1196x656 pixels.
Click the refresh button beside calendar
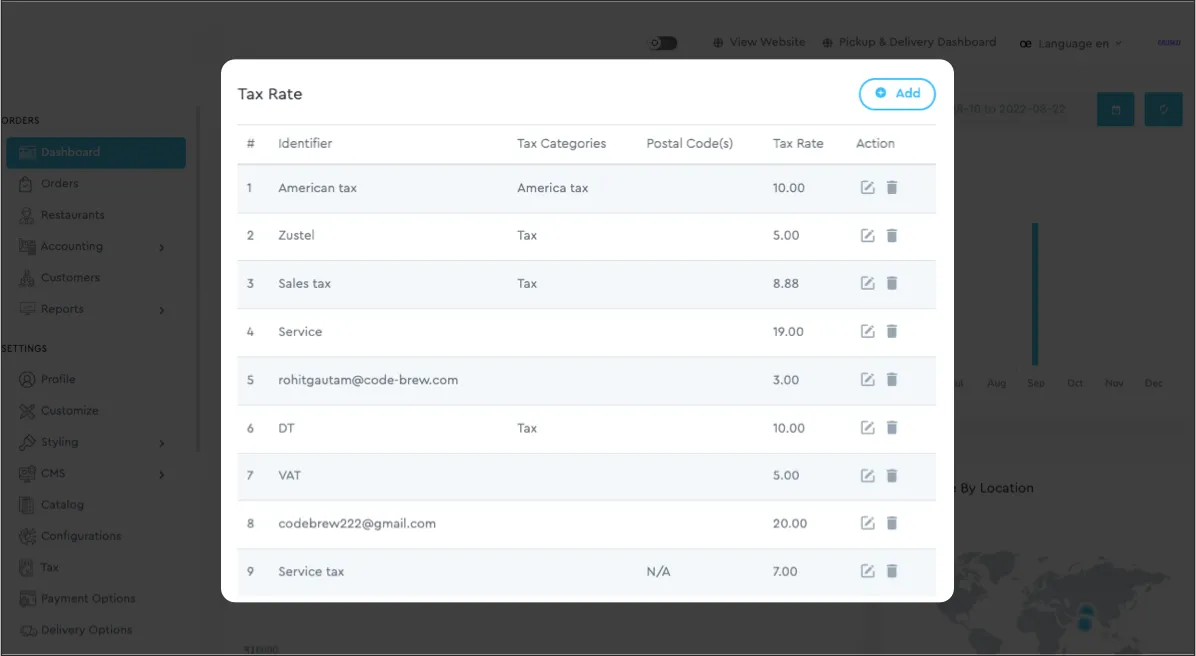point(1163,109)
